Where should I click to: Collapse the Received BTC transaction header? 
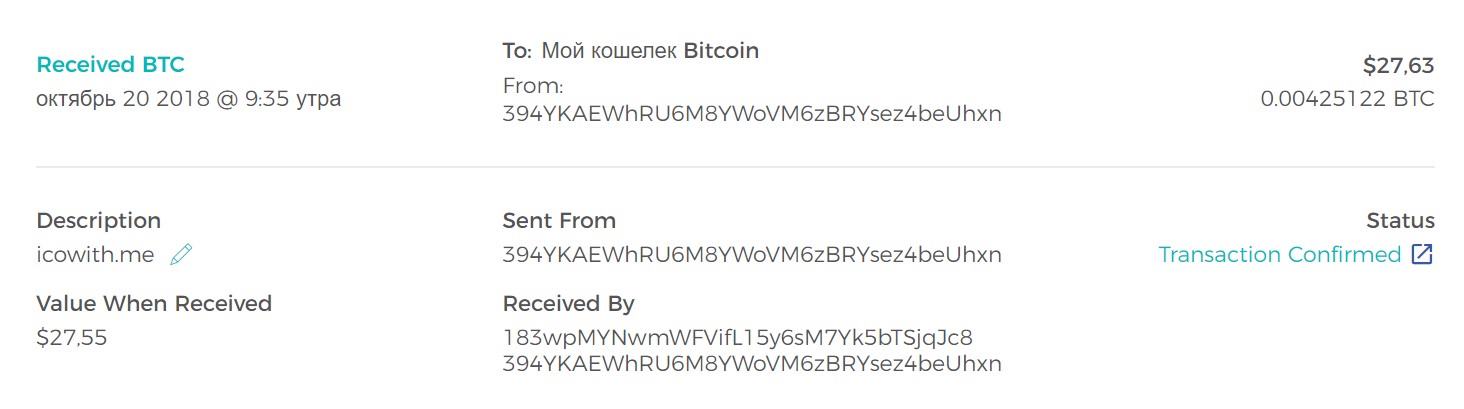(x=110, y=65)
